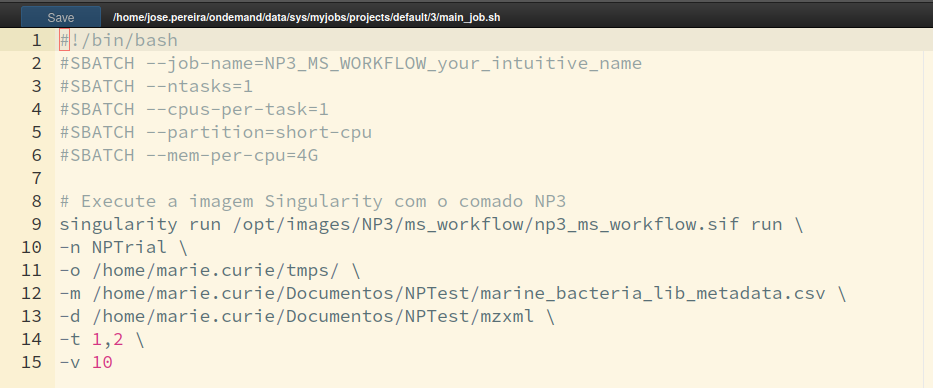Place cursor on the #!/bin/bash shebang line
Image resolution: width=933 pixels, height=388 pixels.
[119, 40]
